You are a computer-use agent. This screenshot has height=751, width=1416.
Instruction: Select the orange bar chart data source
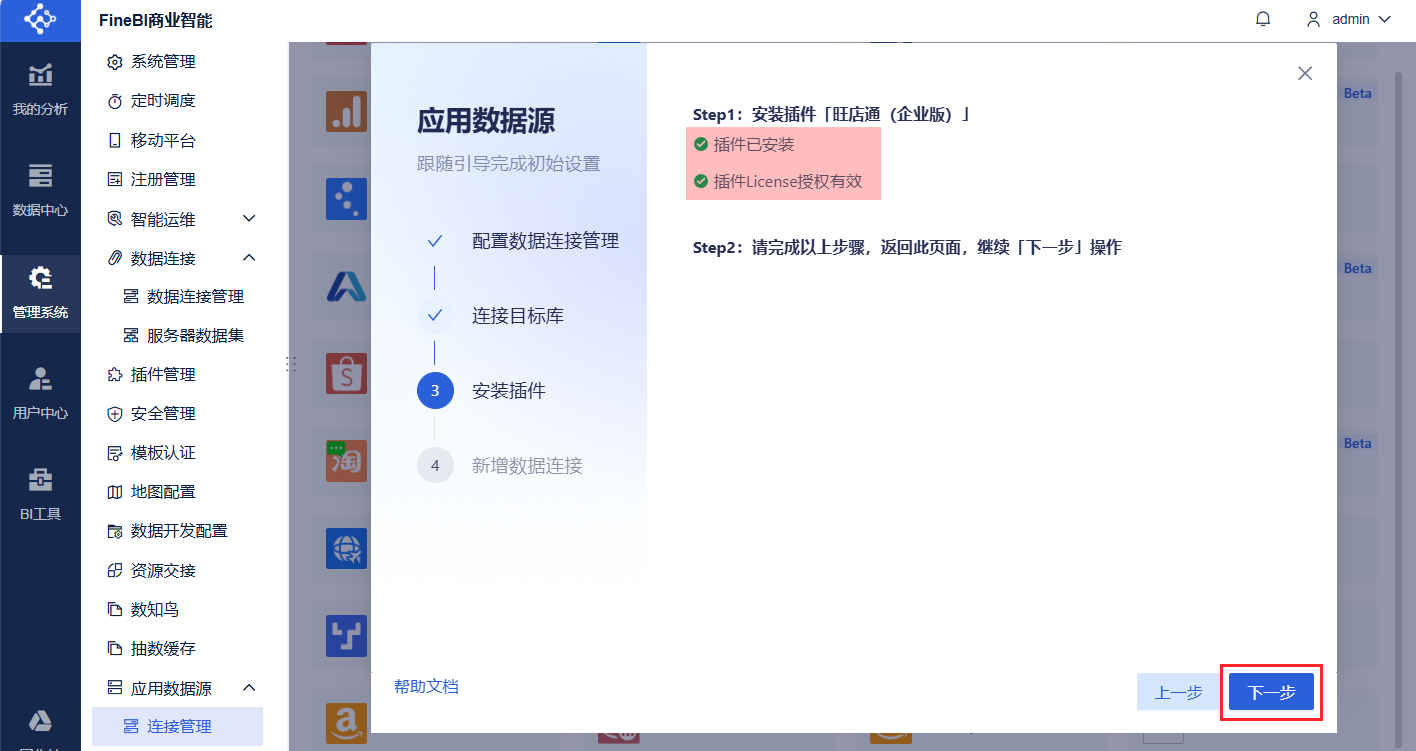click(x=346, y=111)
